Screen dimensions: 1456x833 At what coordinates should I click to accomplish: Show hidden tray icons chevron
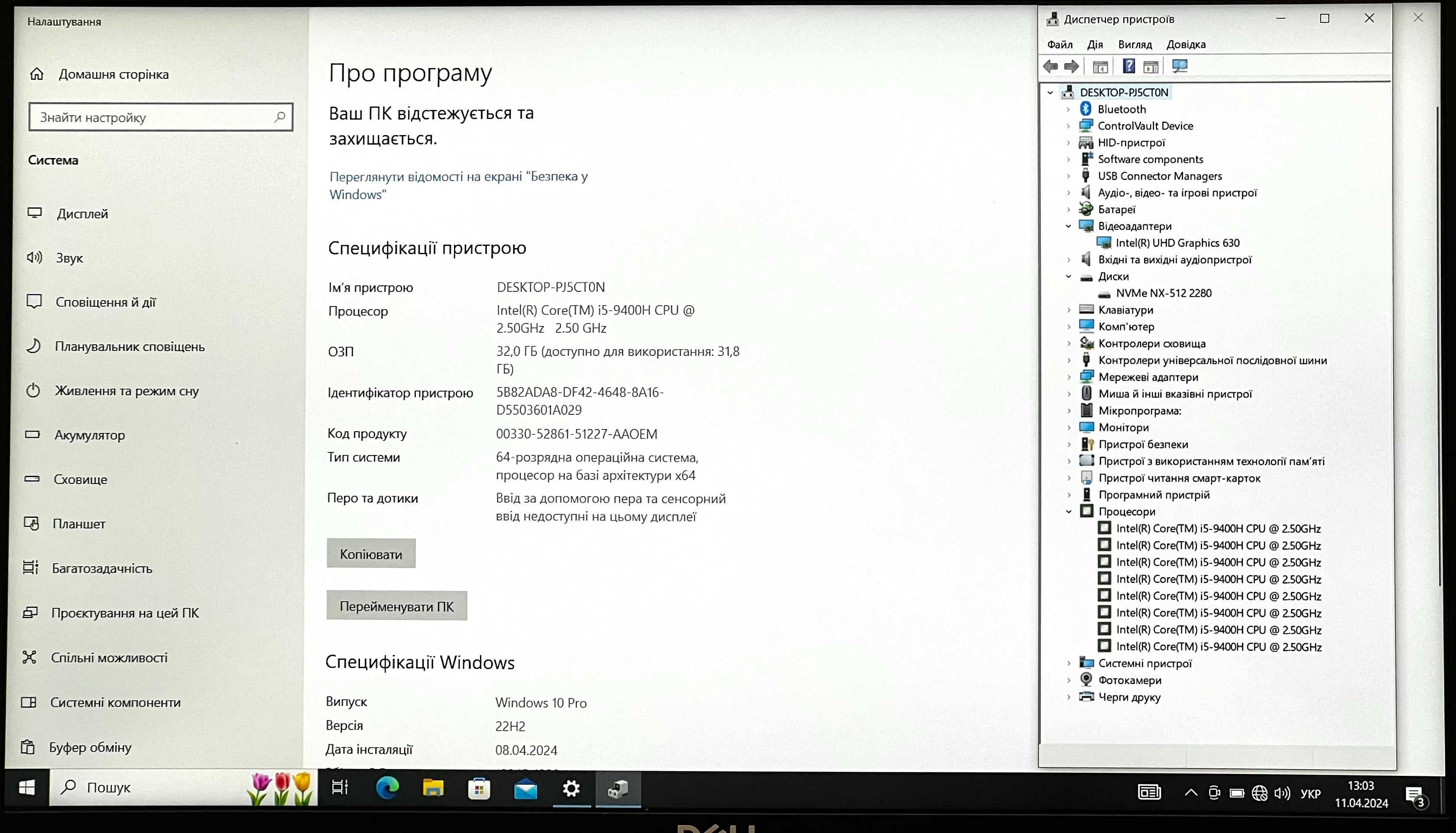point(1191,793)
